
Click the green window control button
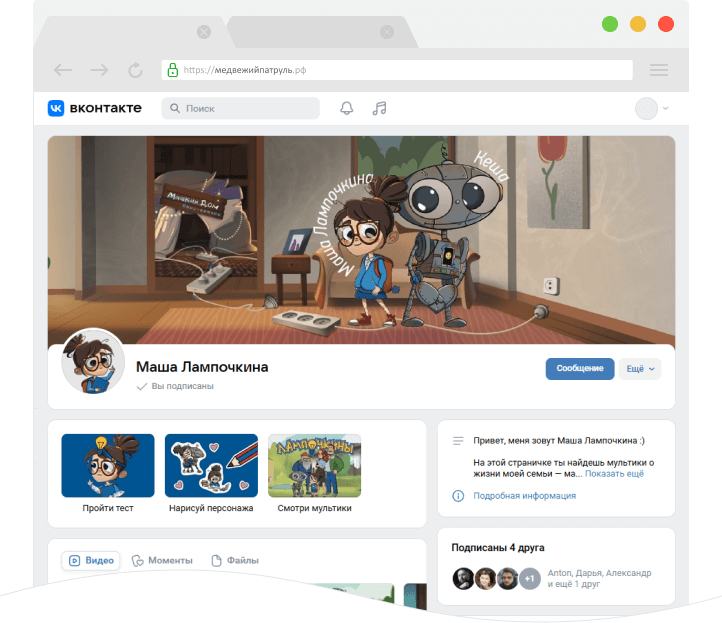[x=610, y=24]
